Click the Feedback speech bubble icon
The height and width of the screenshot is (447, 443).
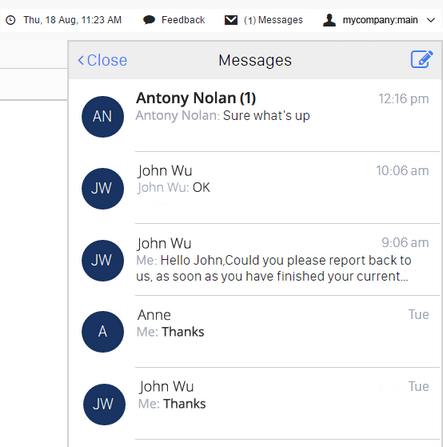point(149,20)
